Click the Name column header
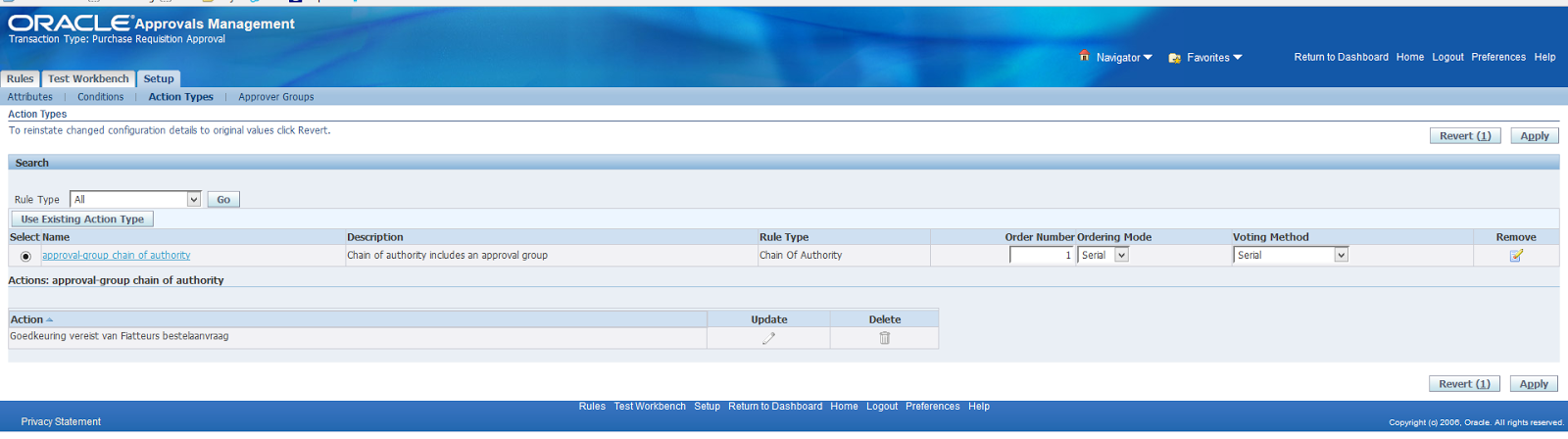Screen dimensions: 1568x439 pyautogui.click(x=56, y=237)
